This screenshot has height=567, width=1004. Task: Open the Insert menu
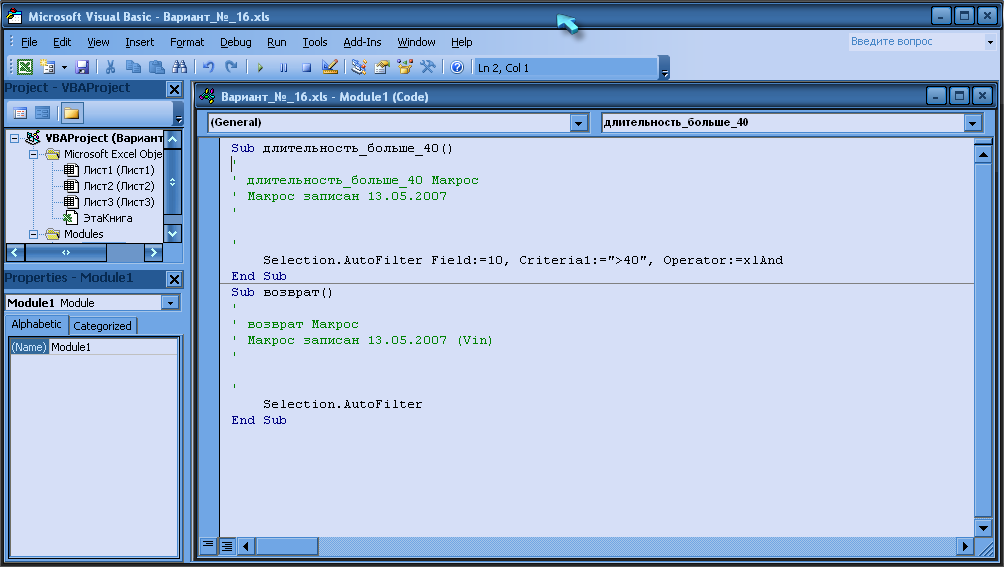point(140,42)
